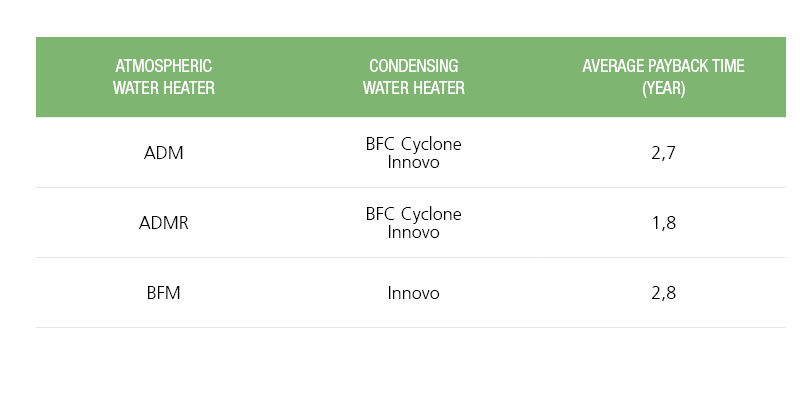
Task: Select the 2,8 payback value
Action: coord(663,293)
